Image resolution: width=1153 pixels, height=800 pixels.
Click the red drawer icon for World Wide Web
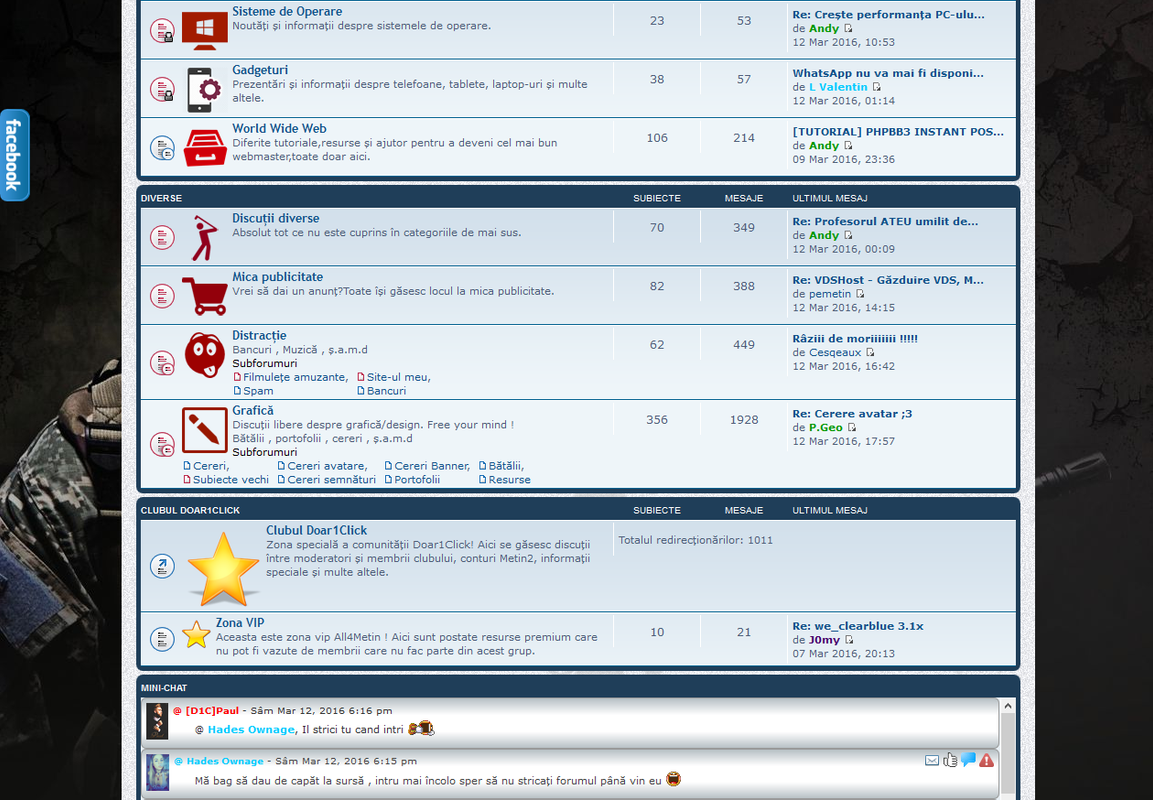pos(204,148)
